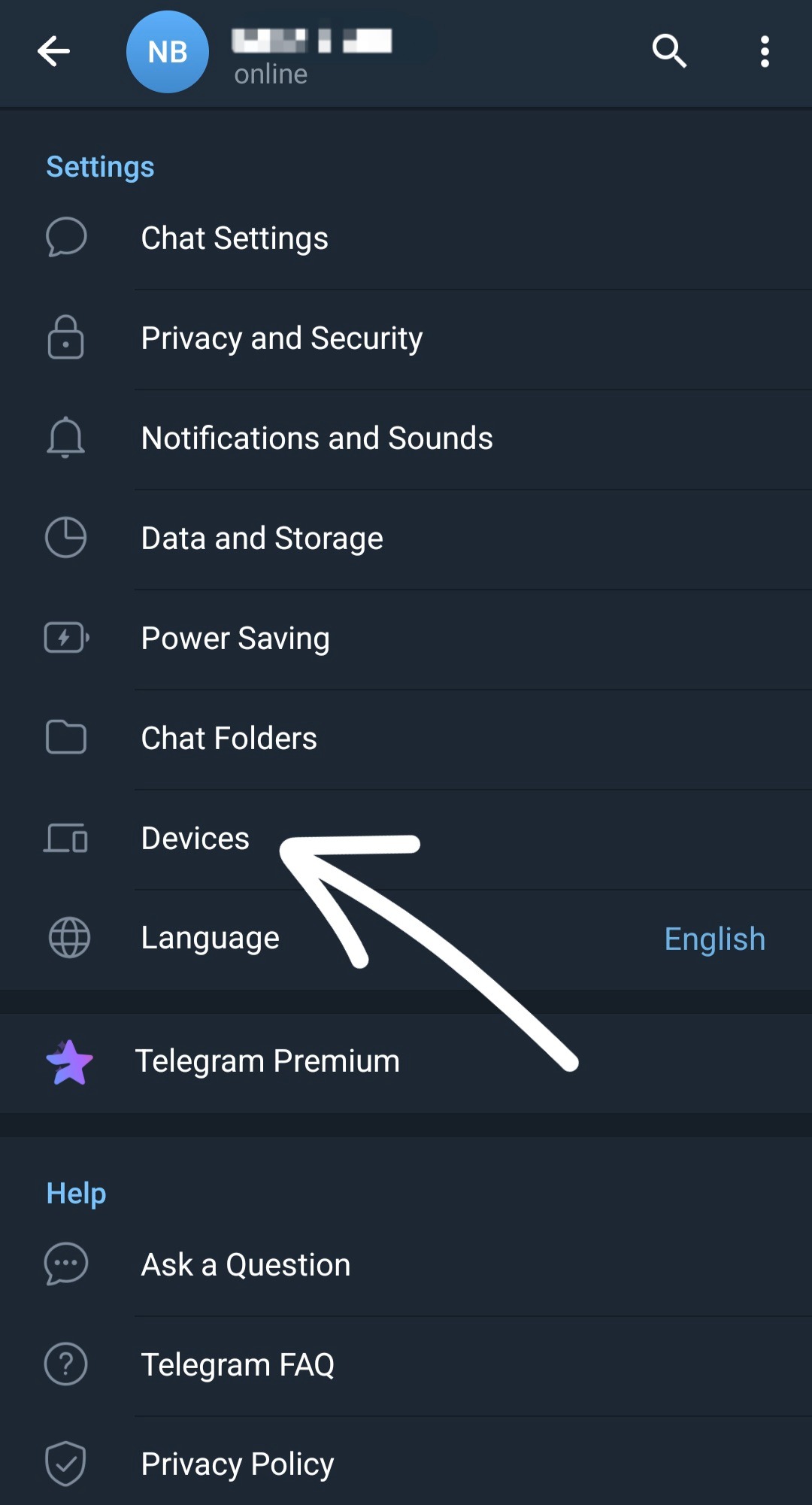Open Privacy and Security settings
The height and width of the screenshot is (1505, 812).
(282, 338)
